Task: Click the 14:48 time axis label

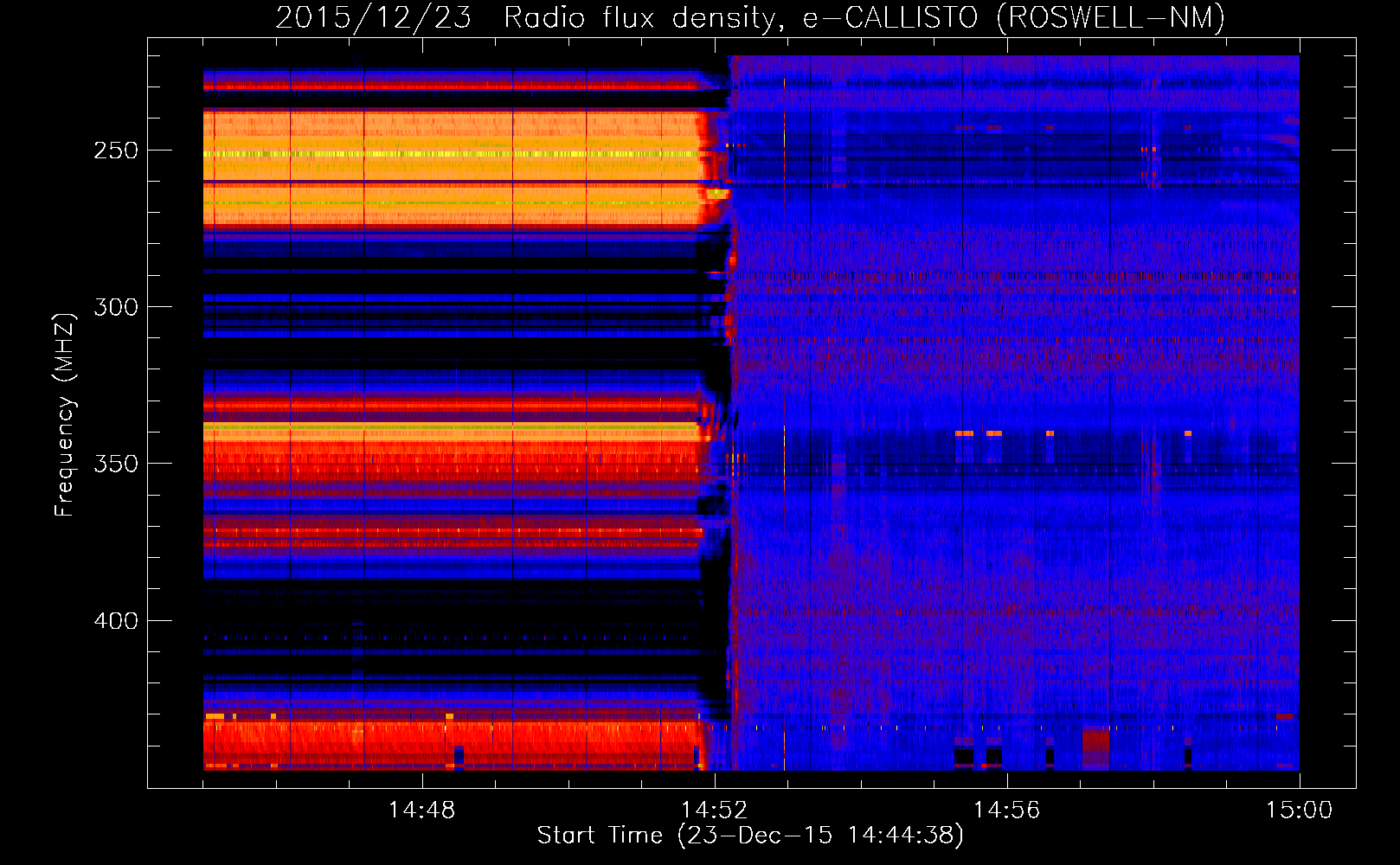Action: point(421,811)
